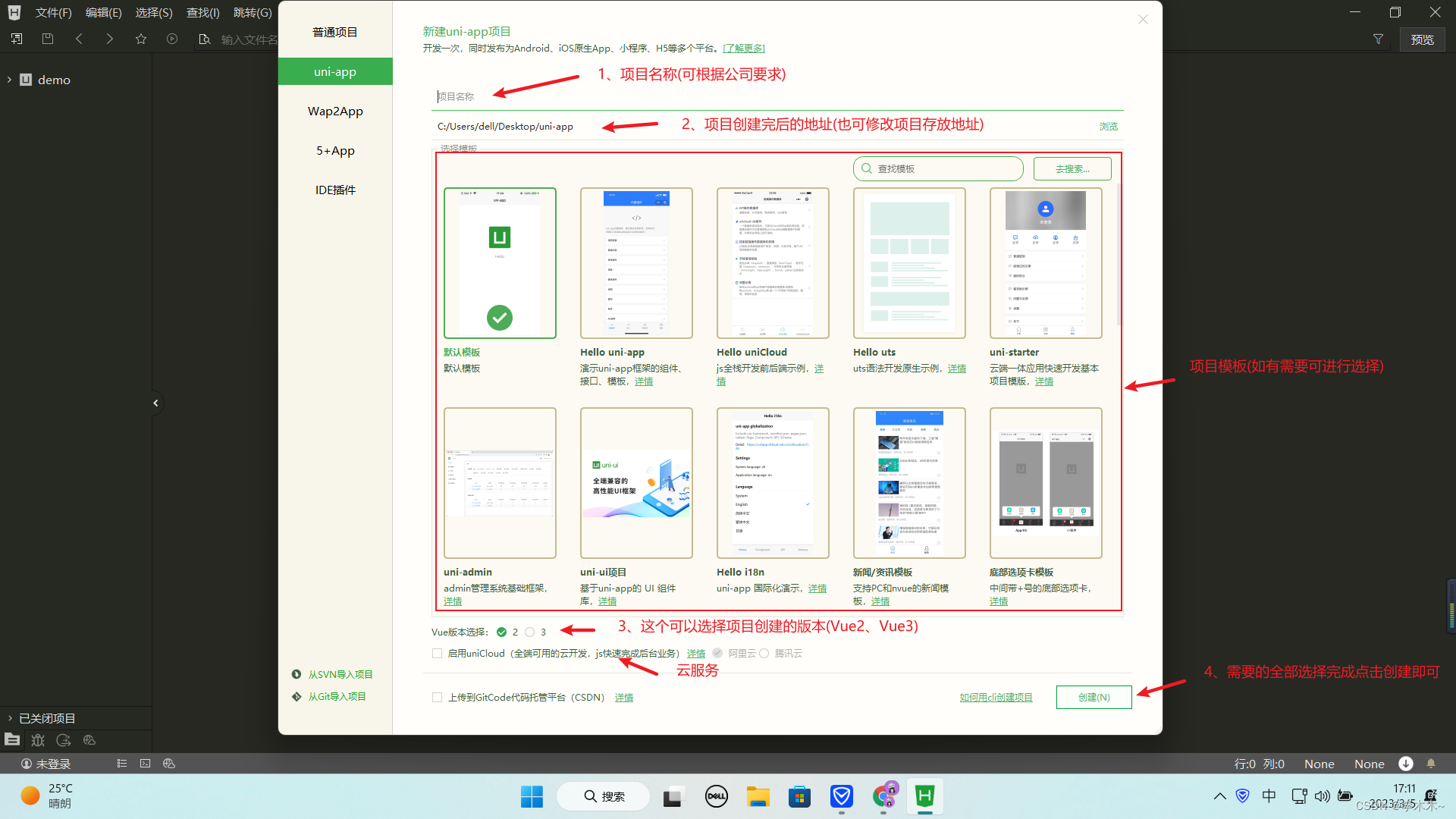Screen dimensions: 1456x819
Task: Open Microsoft Store from taskbar
Action: coord(799,796)
